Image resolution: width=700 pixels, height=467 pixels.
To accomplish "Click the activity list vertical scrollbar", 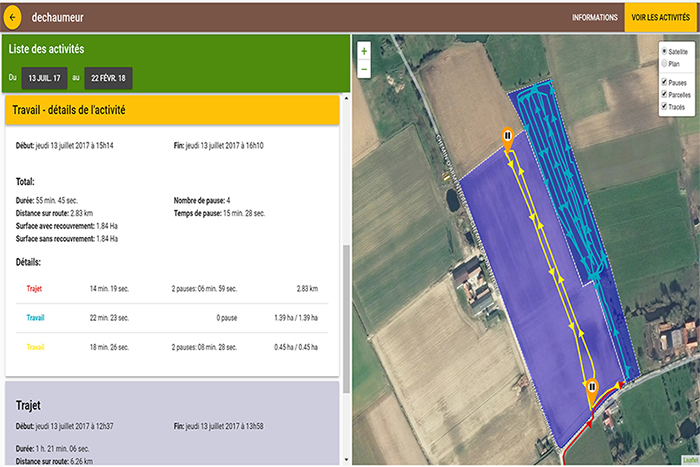I will tap(347, 300).
